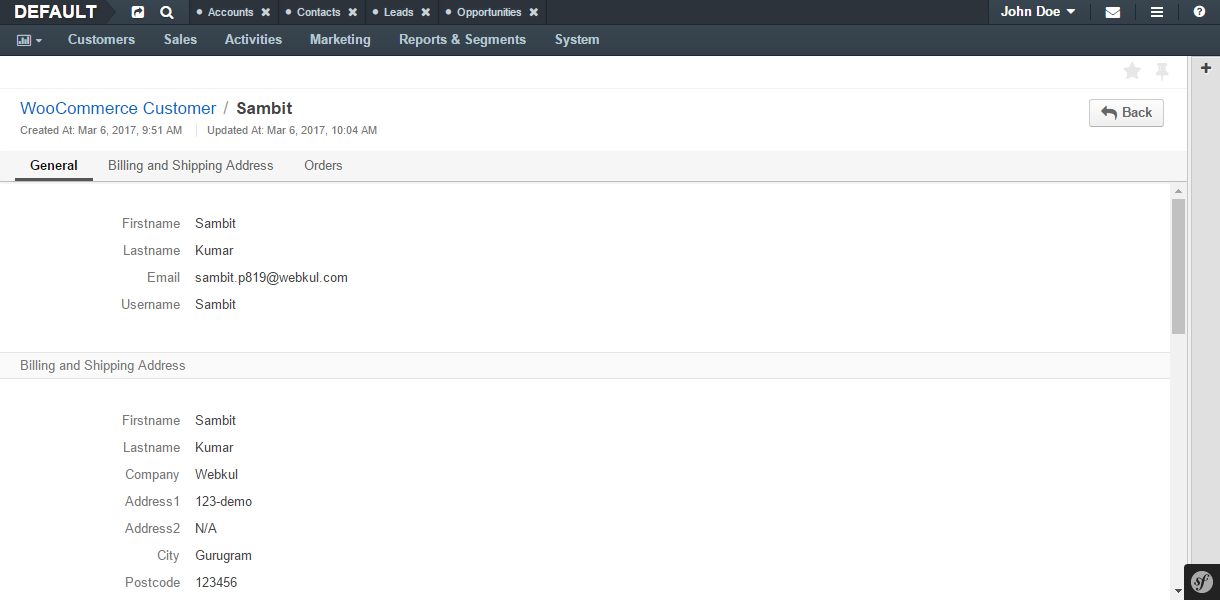
Task: Open the shortcuts icon next to DEFAULT
Action: (x=138, y=12)
